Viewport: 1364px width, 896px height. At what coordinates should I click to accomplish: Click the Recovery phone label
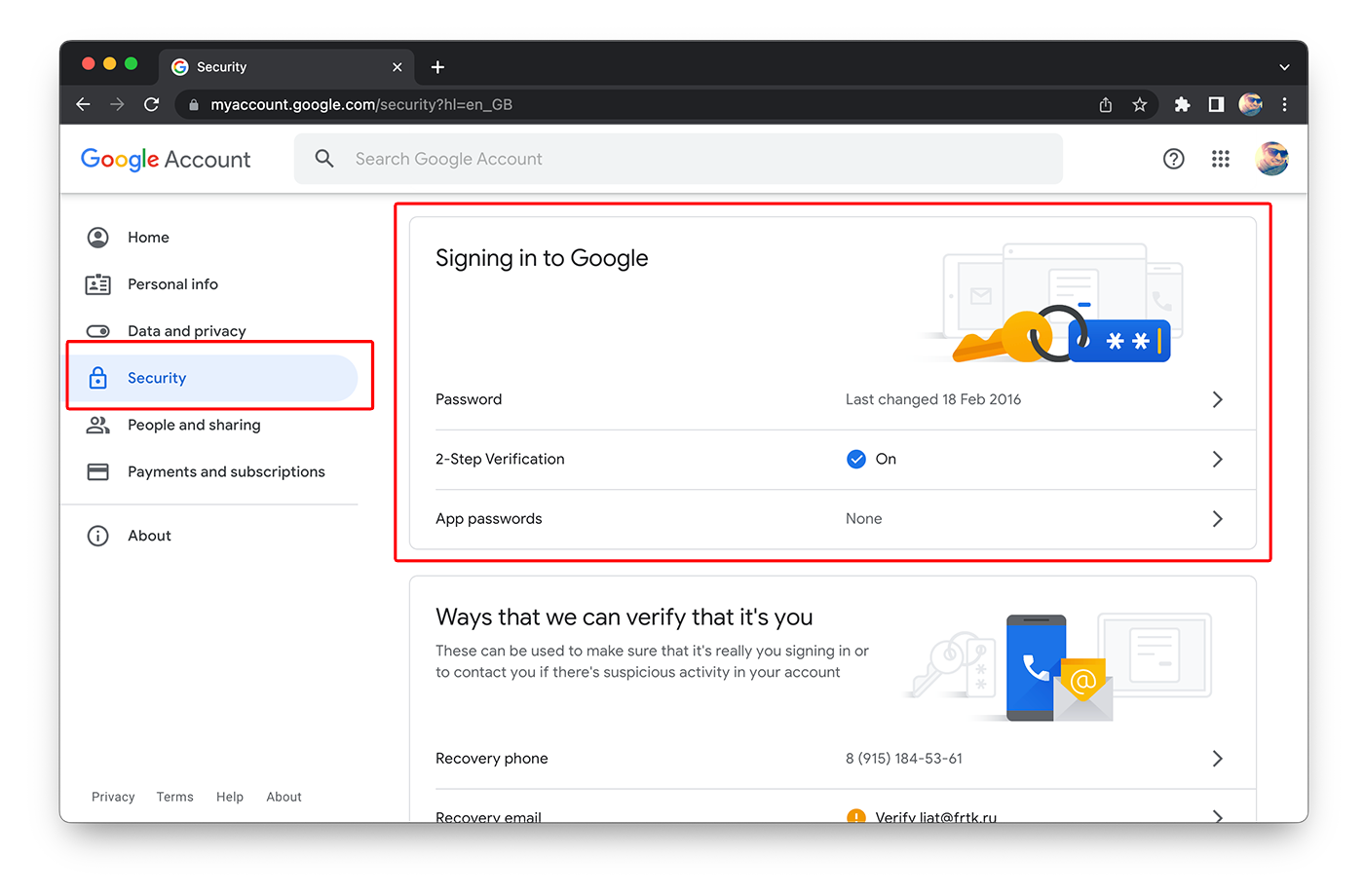492,759
